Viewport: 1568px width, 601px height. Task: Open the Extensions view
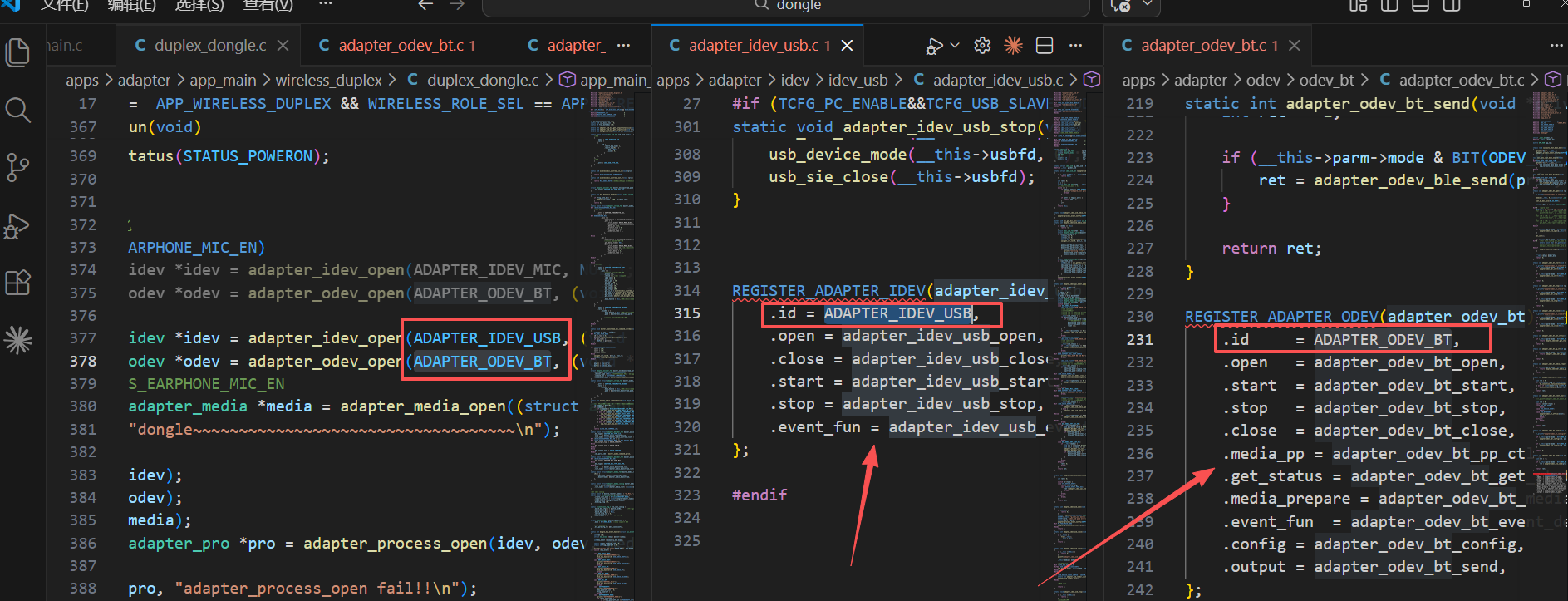(17, 283)
